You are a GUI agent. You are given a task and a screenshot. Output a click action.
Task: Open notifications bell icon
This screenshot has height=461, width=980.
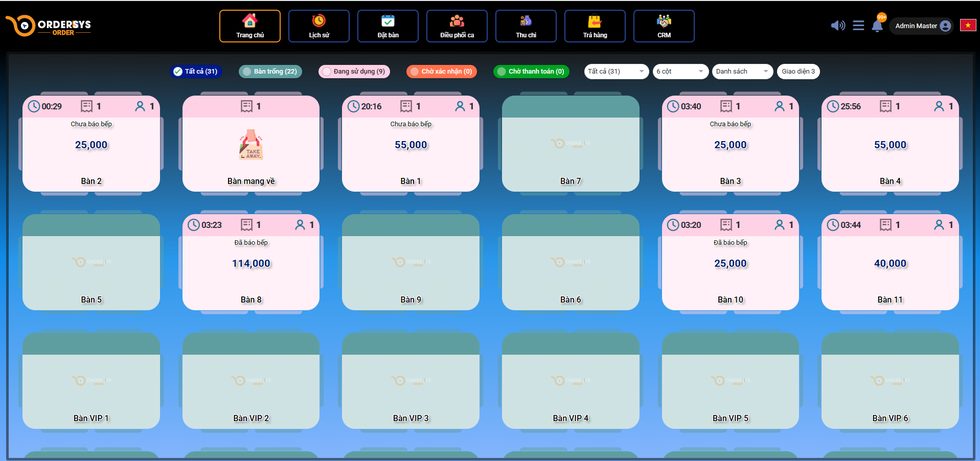pos(878,26)
